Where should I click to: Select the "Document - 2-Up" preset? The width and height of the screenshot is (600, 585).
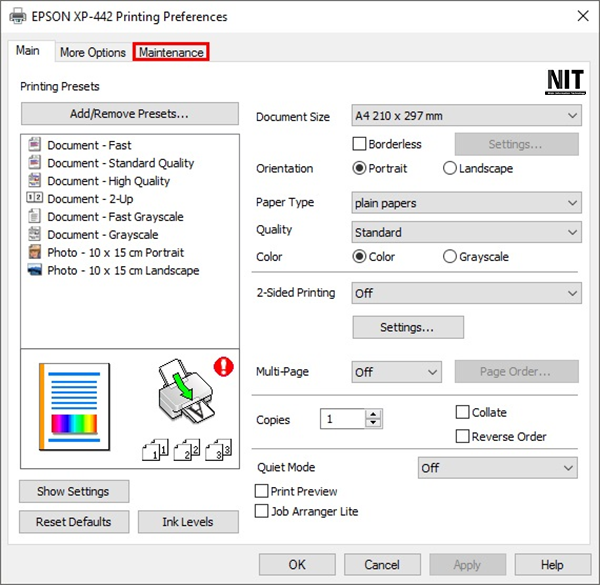pyautogui.click(x=90, y=199)
